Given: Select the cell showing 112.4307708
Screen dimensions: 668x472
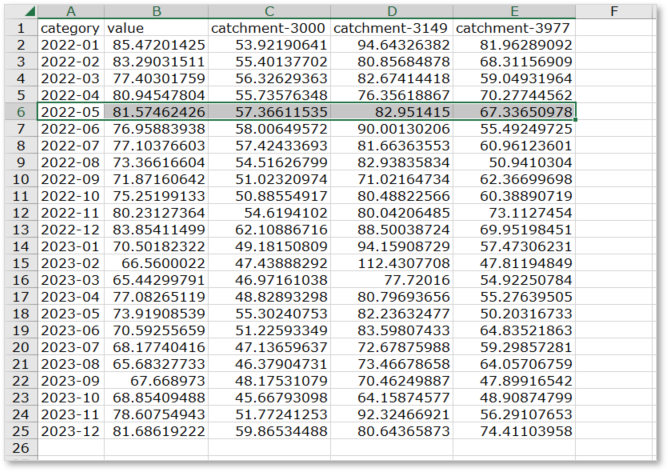Looking at the screenshot, I should click(391, 263).
